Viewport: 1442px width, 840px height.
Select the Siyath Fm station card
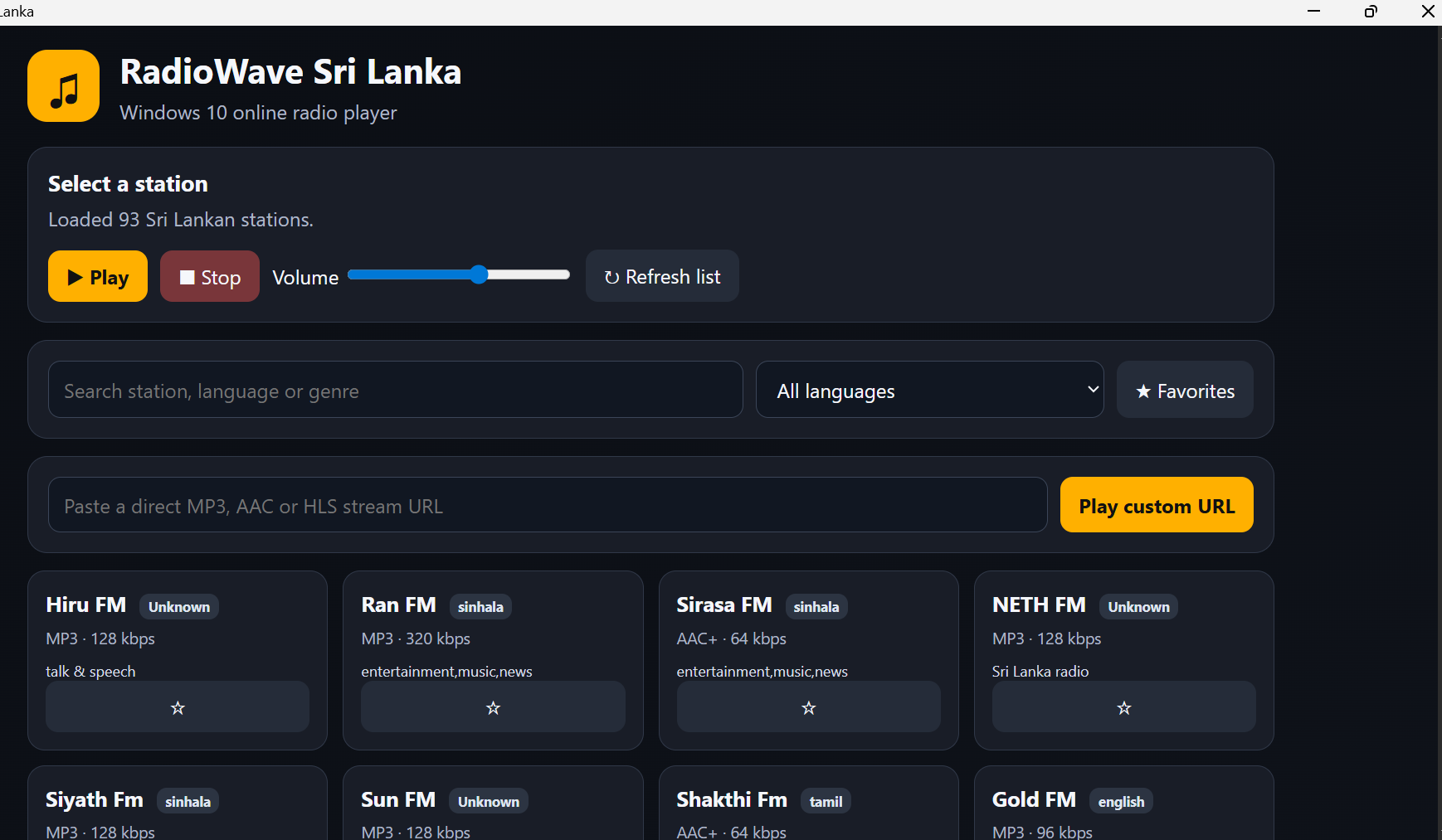[178, 803]
